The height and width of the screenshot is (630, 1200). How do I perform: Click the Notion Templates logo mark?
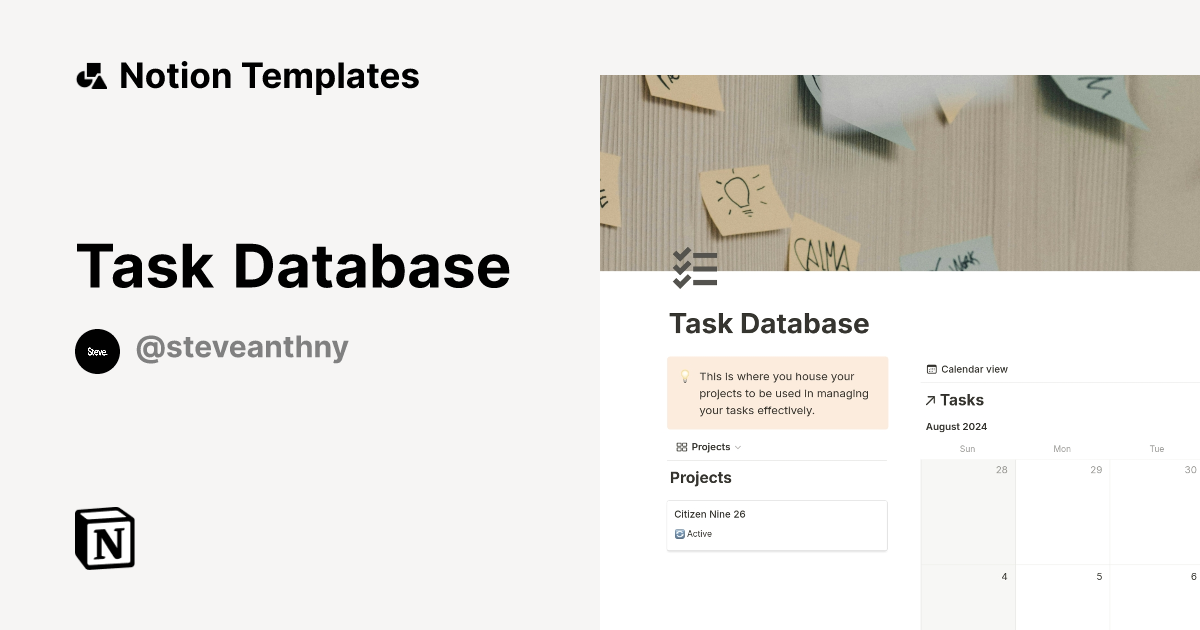point(91,75)
